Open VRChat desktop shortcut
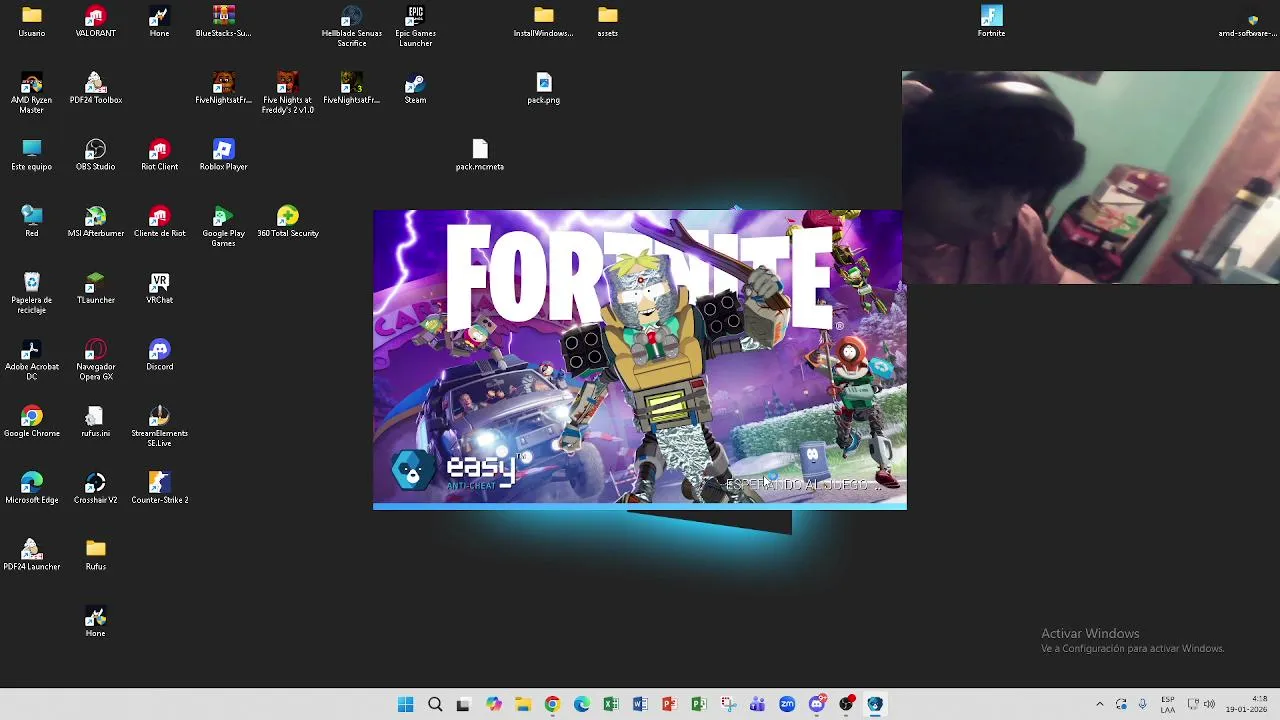Image resolution: width=1280 pixels, height=720 pixels. pyautogui.click(x=159, y=288)
